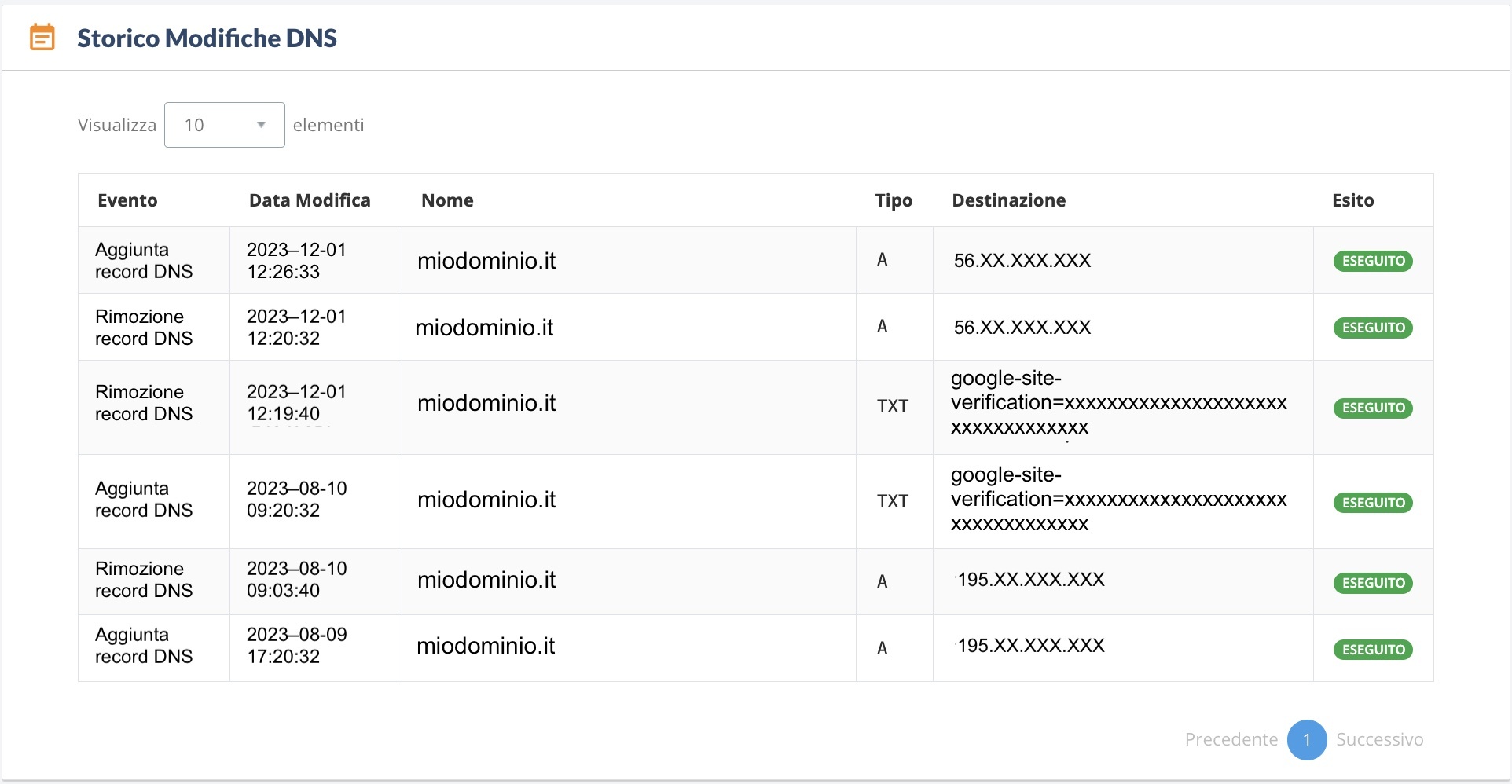Open the Visualizza elements count dropdown
1512x784 pixels.
pos(224,125)
